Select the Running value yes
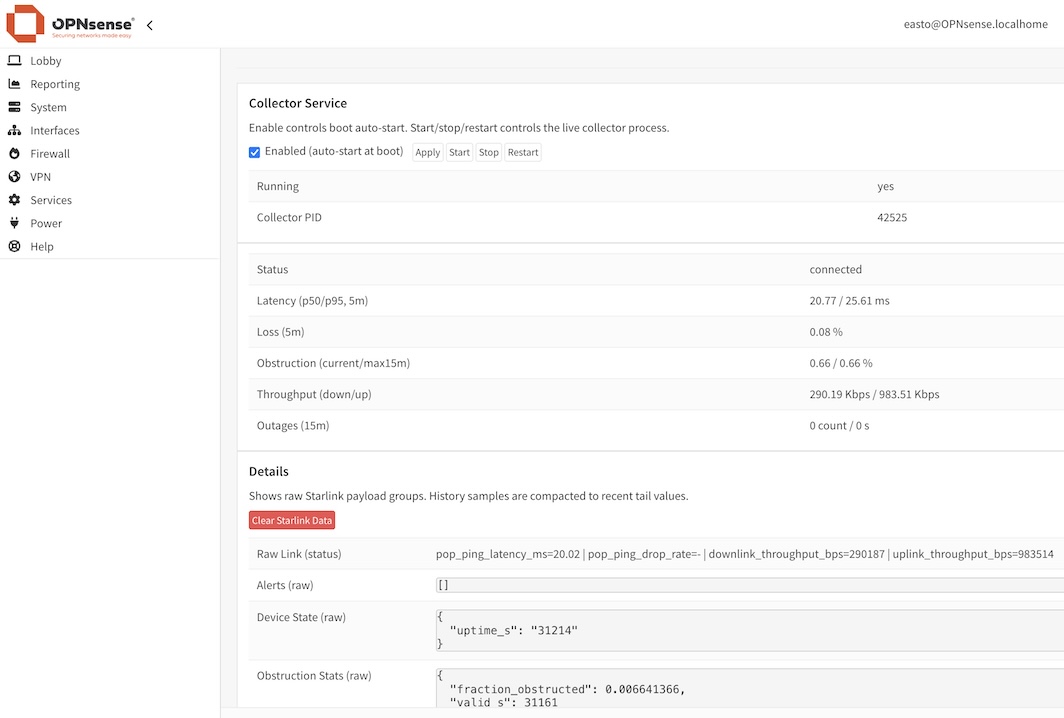The width and height of the screenshot is (1064, 718). (x=886, y=186)
